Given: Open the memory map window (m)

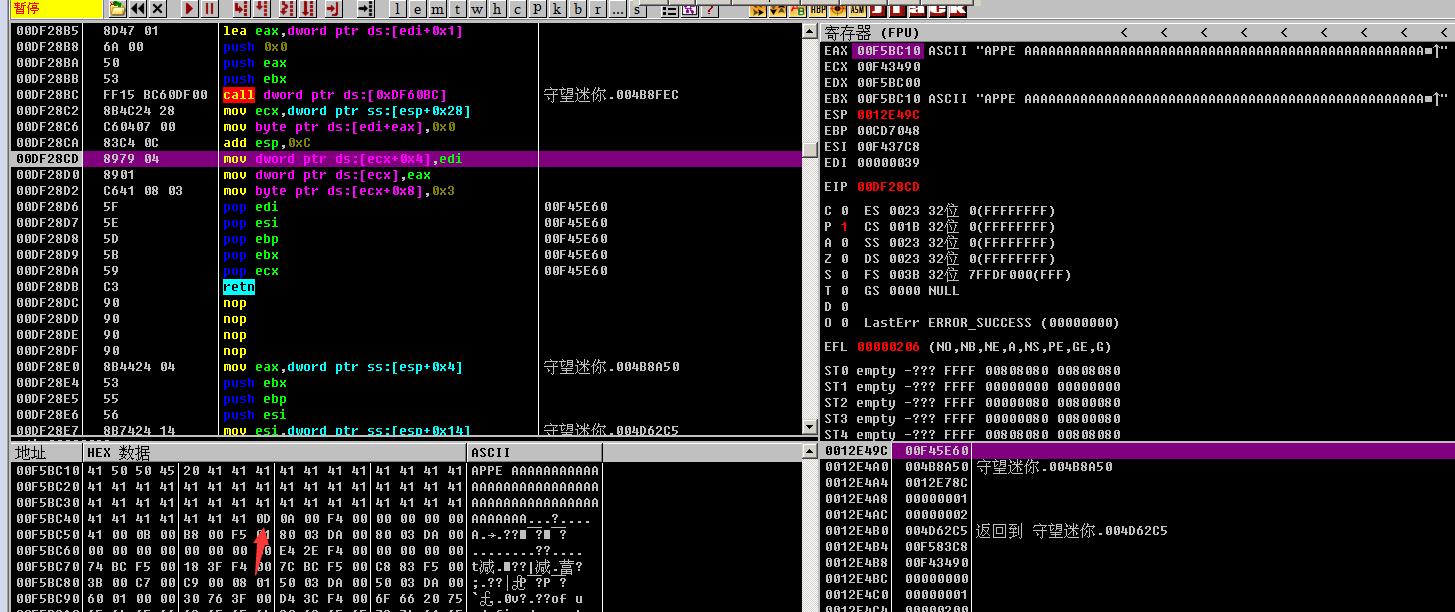Looking at the screenshot, I should click(437, 9).
